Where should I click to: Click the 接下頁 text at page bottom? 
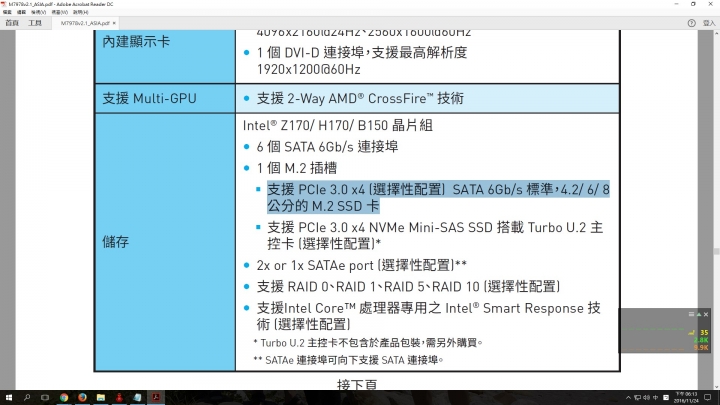pyautogui.click(x=357, y=385)
